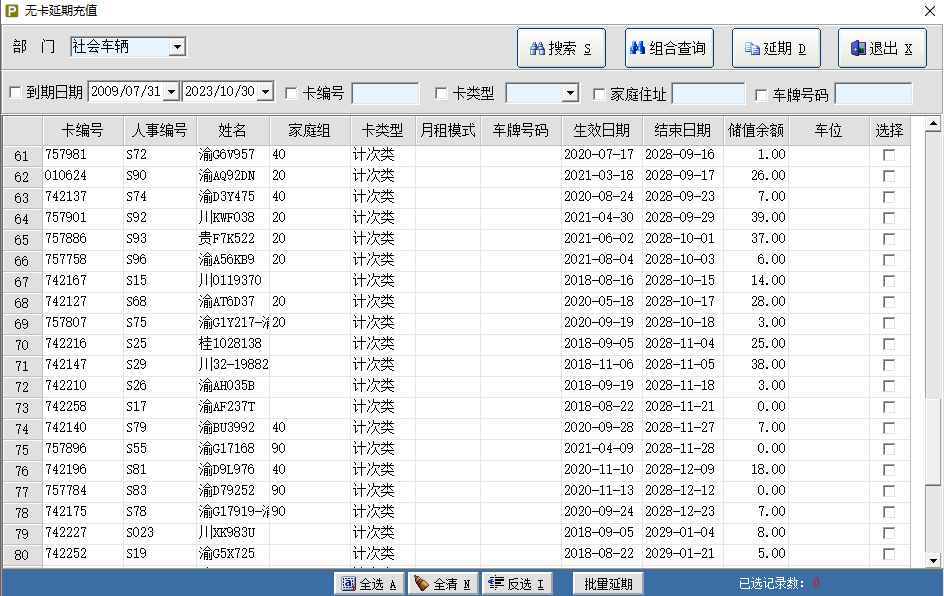Expand the department (部门) dropdown
944x596 pixels.
(177, 47)
